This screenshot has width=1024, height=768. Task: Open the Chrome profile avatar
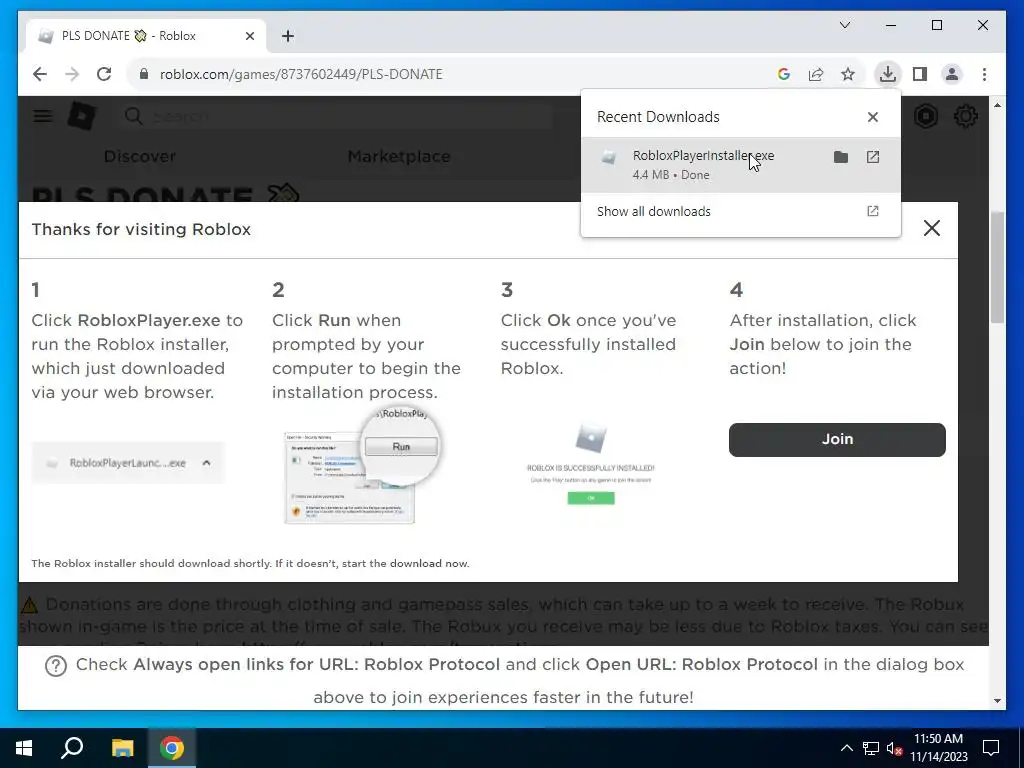pyautogui.click(x=952, y=74)
